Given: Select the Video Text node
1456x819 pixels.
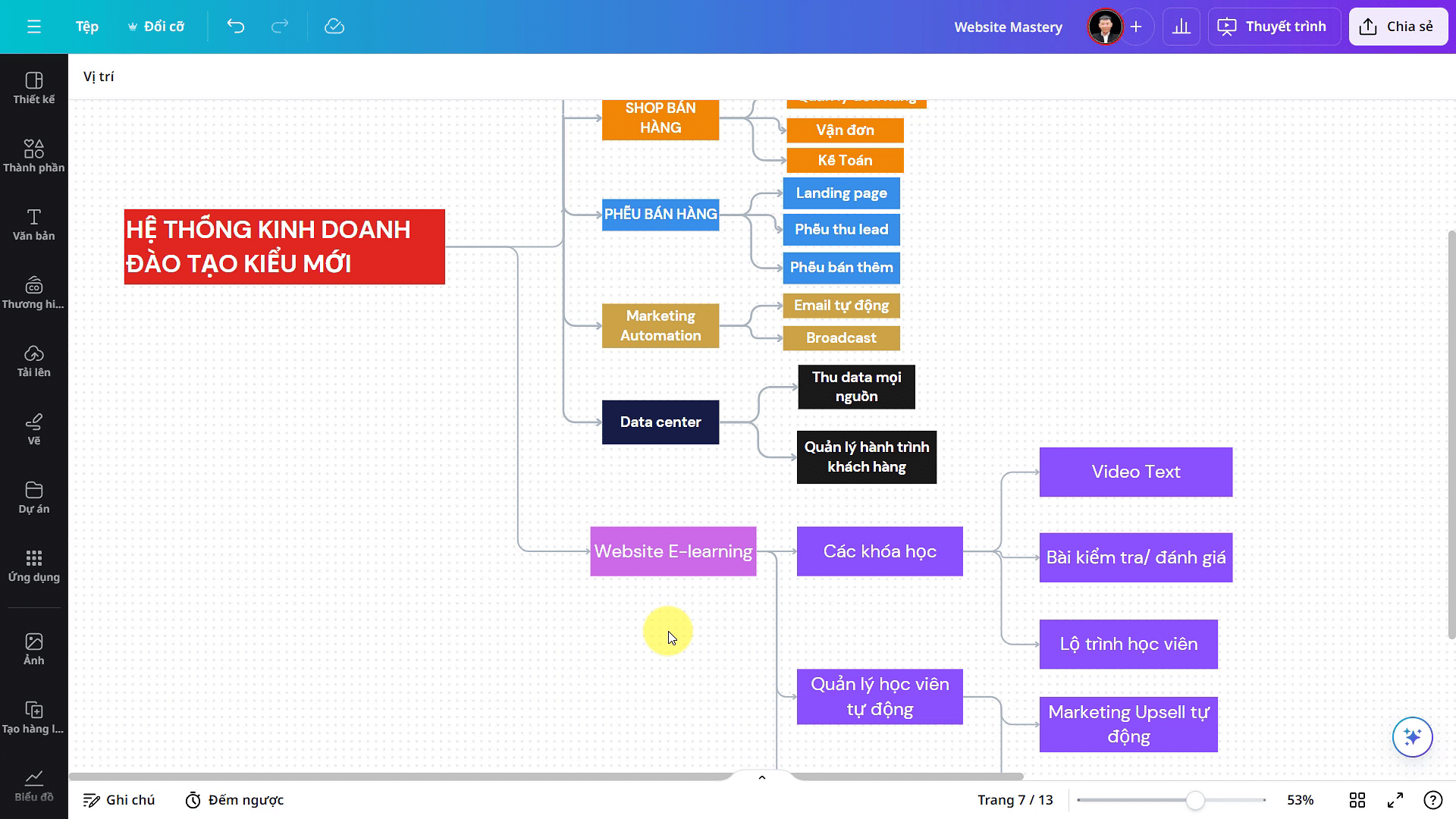Looking at the screenshot, I should 1136,472.
